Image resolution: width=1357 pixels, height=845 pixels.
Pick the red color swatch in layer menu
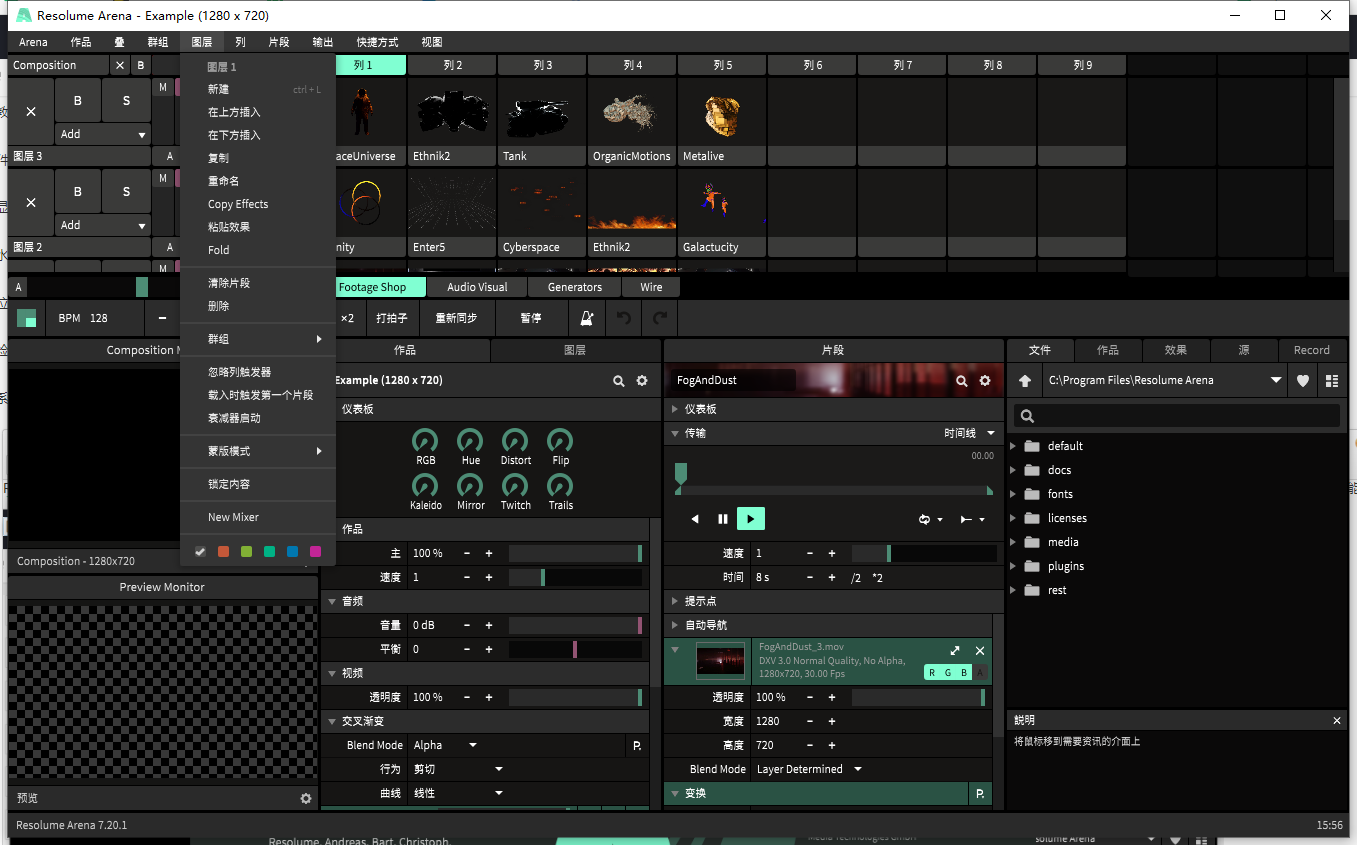[224, 551]
